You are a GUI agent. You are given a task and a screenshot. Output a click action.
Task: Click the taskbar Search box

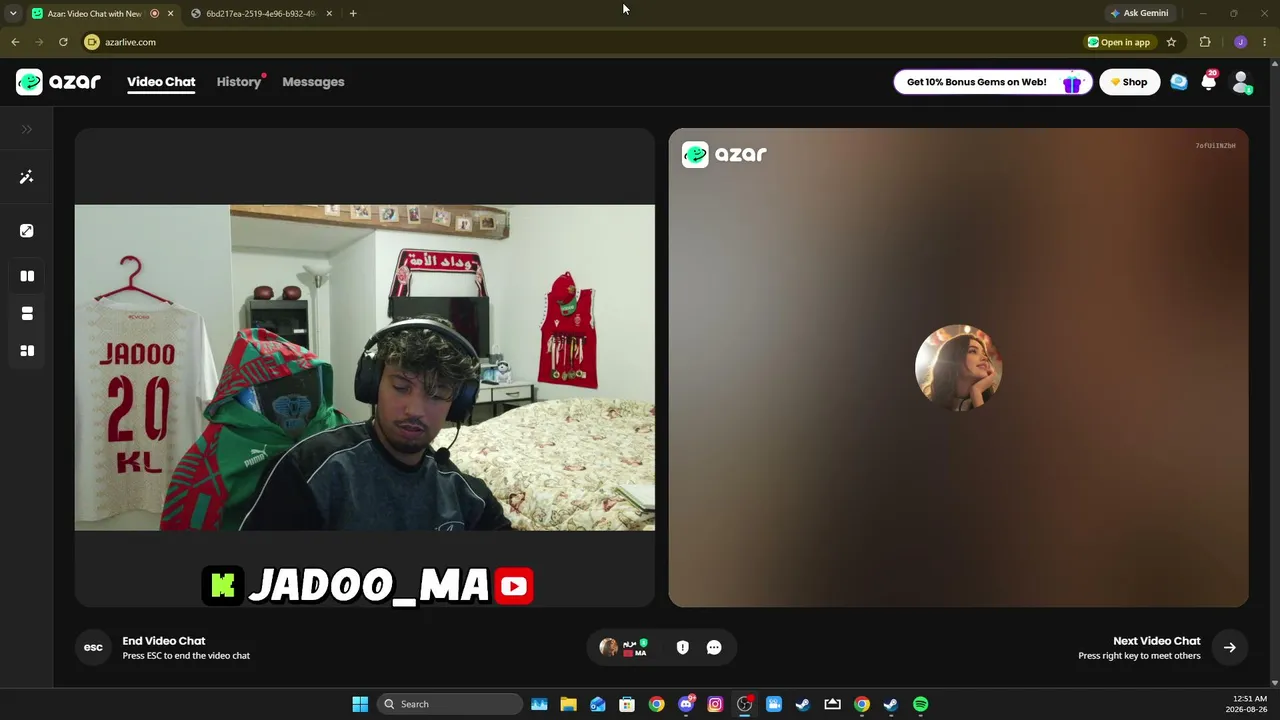pos(449,704)
